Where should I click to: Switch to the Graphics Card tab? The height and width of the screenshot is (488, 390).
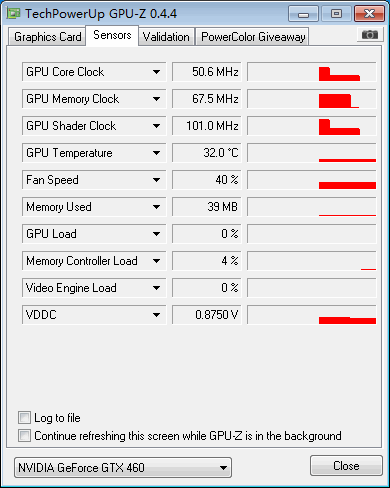coord(47,37)
